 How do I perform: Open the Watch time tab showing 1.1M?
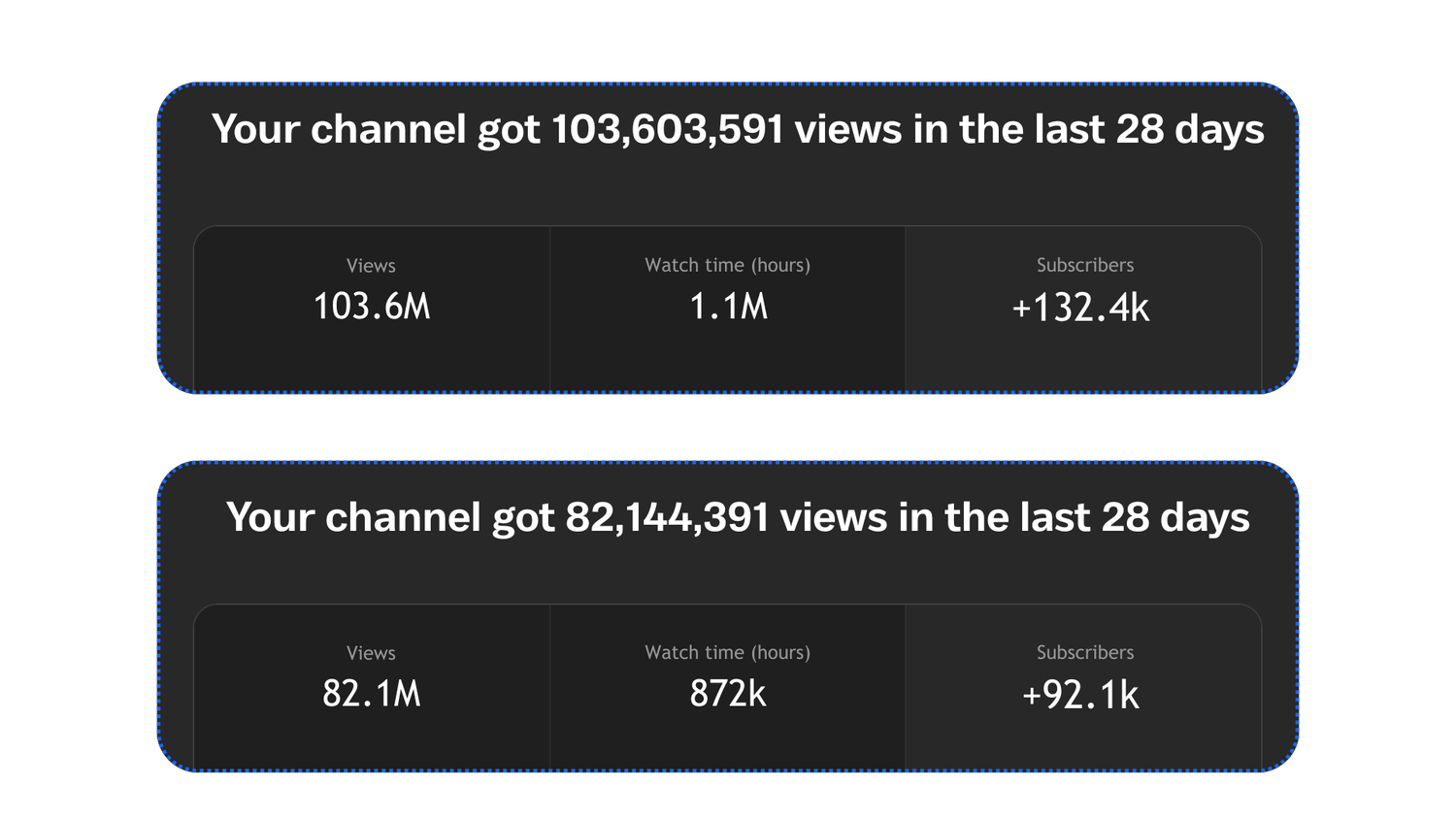(x=728, y=309)
